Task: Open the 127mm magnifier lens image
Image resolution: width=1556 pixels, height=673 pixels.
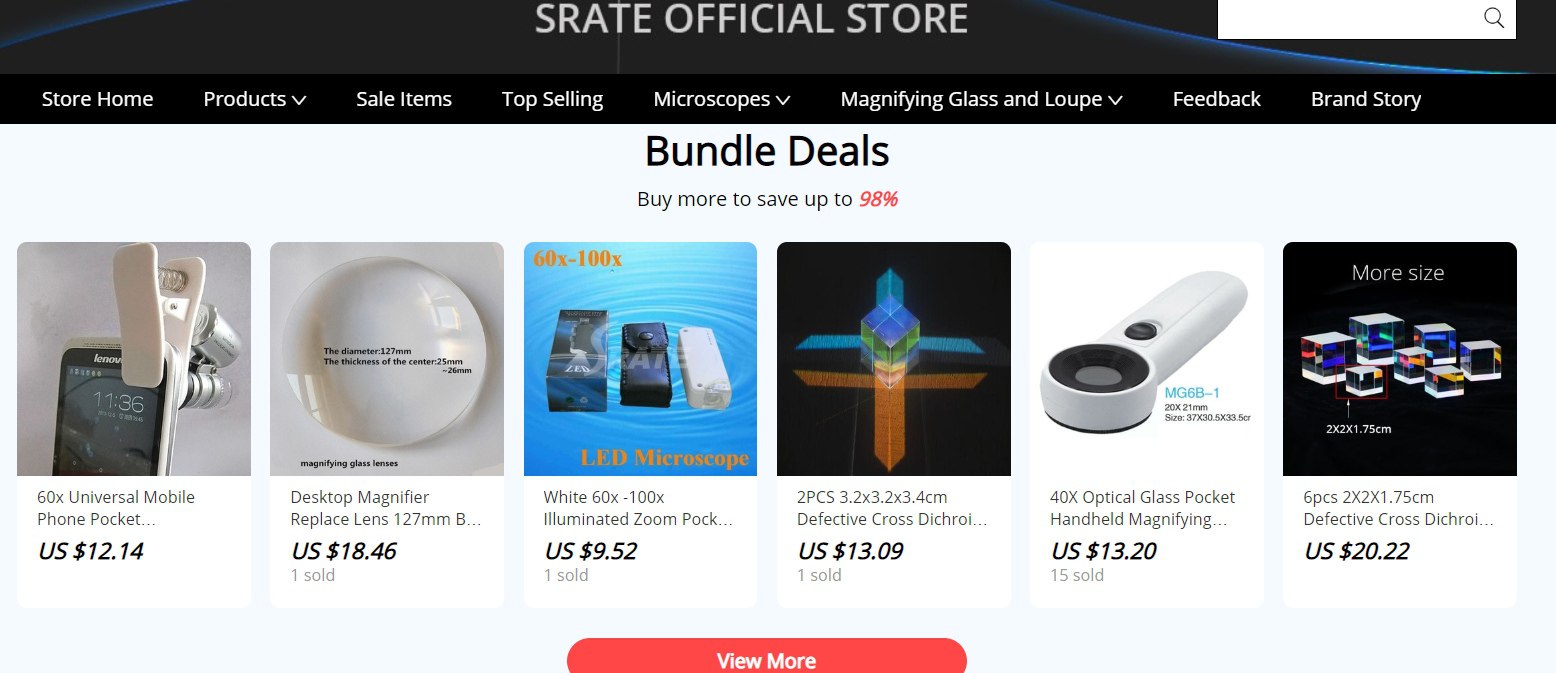Action: [387, 359]
